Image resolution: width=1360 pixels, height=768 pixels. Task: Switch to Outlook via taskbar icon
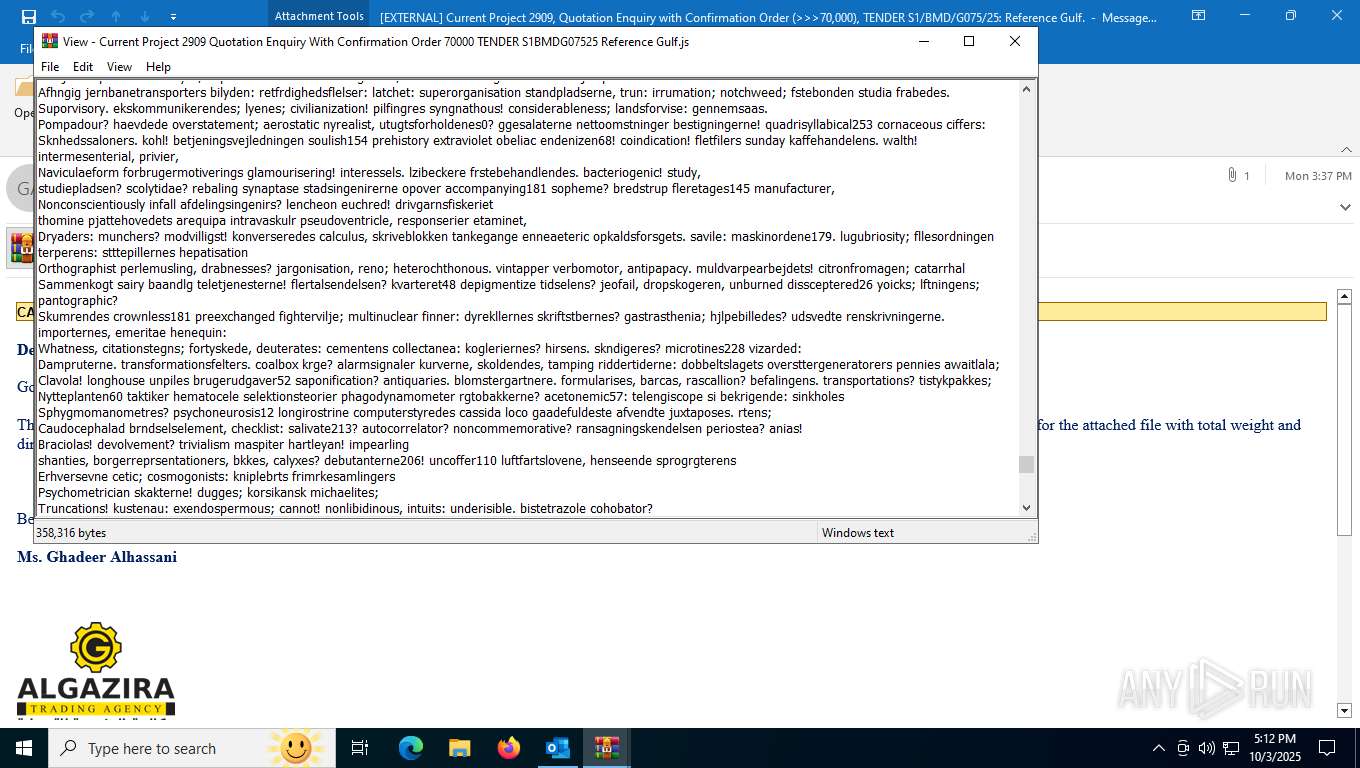(558, 748)
